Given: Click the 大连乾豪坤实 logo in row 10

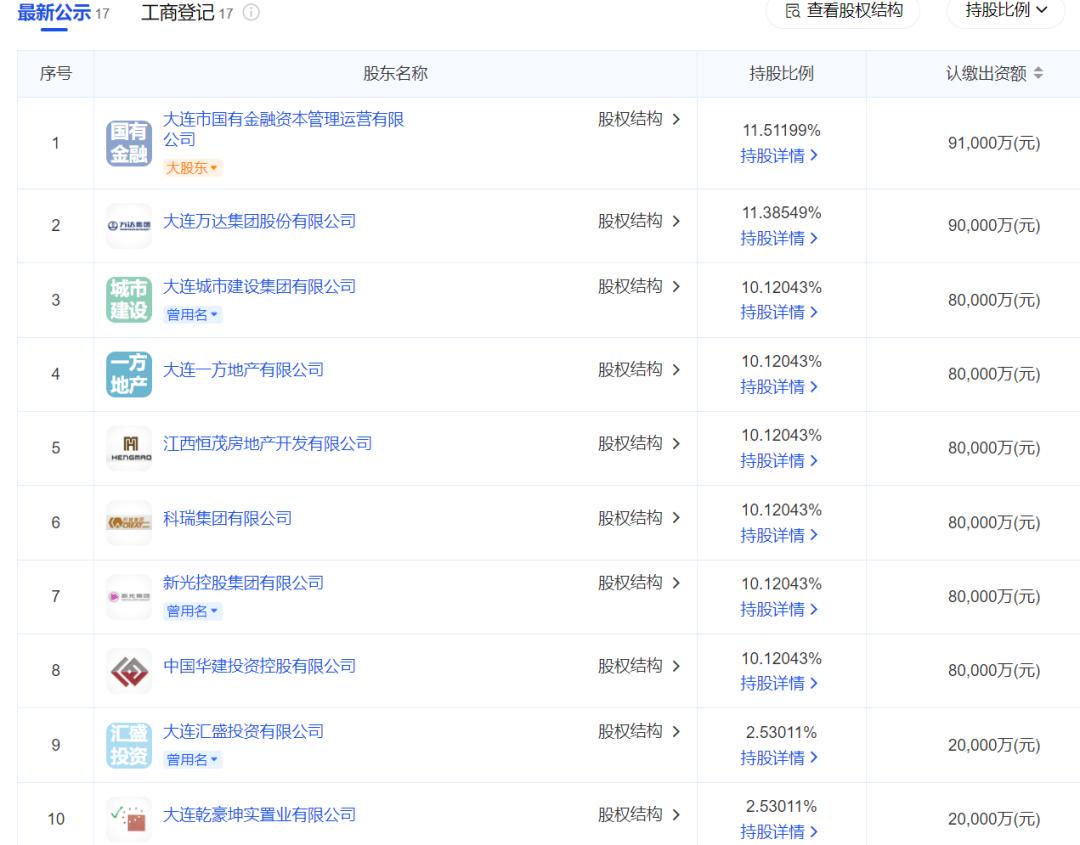Looking at the screenshot, I should [x=129, y=819].
